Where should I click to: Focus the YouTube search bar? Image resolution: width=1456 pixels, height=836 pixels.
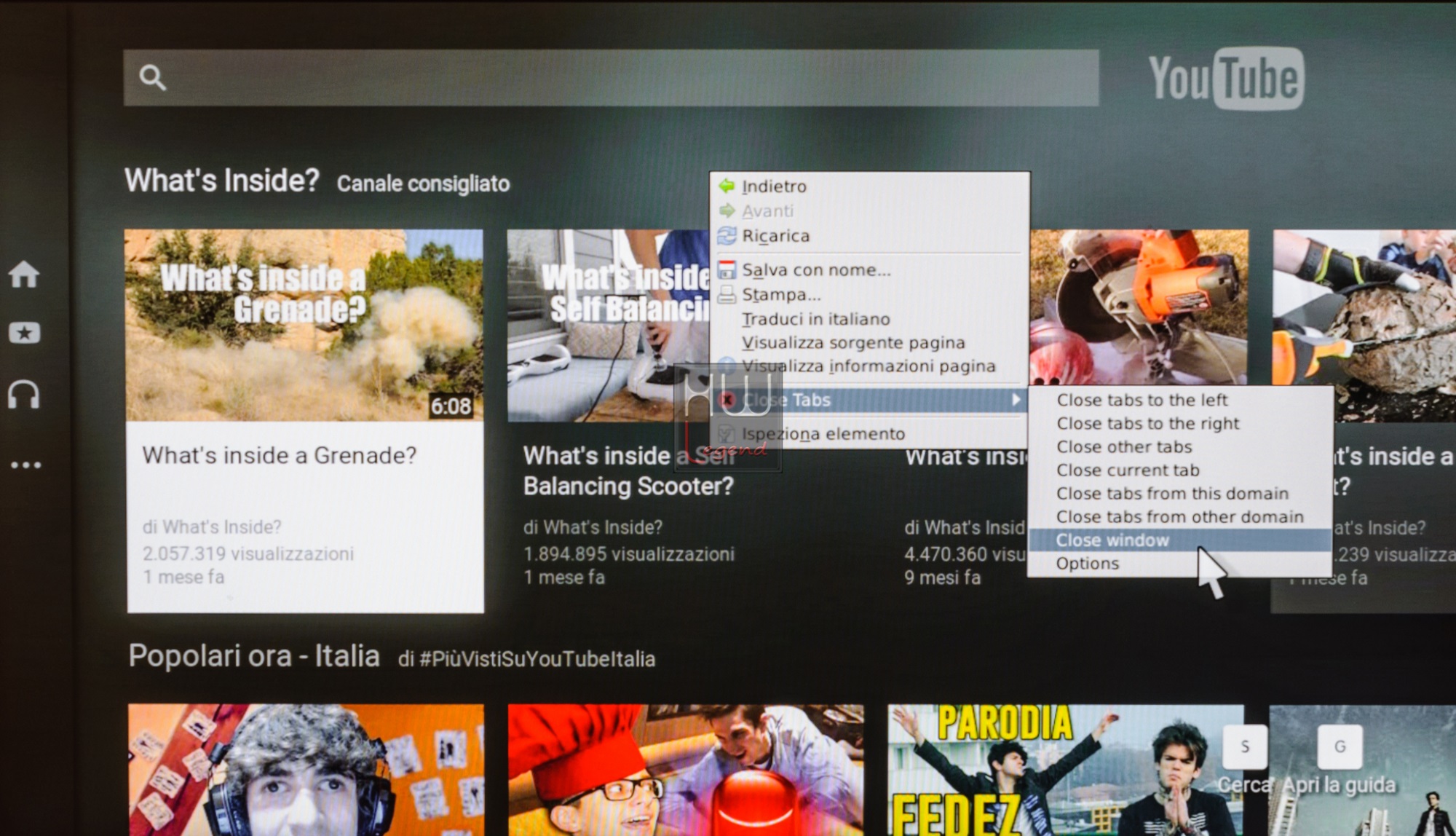coord(611,78)
